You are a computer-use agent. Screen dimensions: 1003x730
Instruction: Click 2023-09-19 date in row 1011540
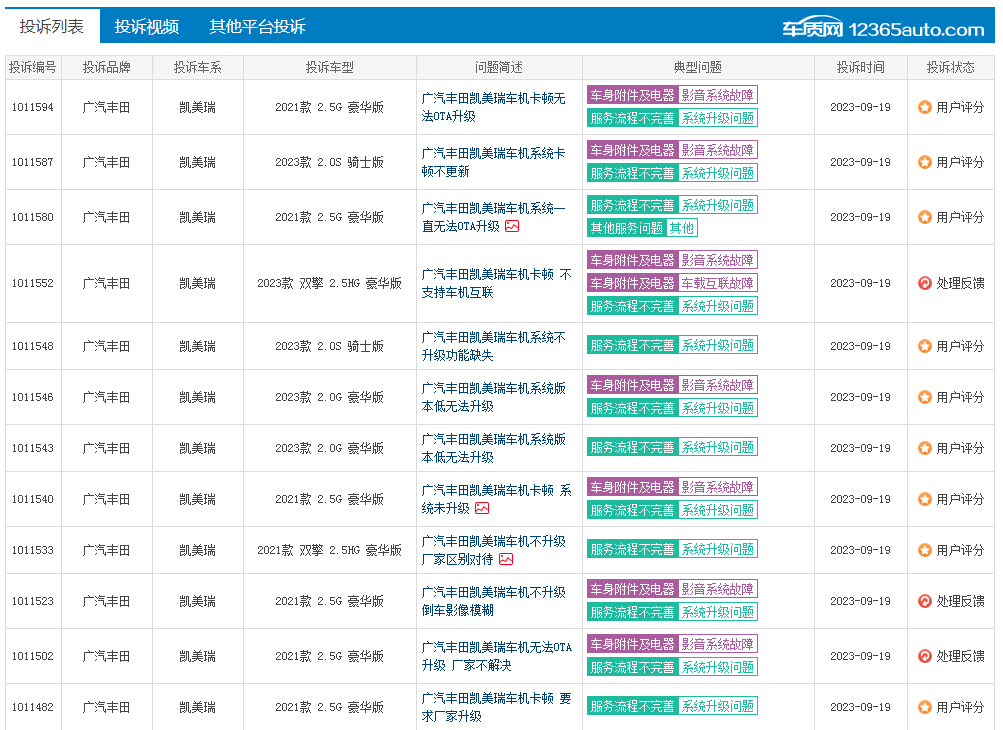[860, 499]
